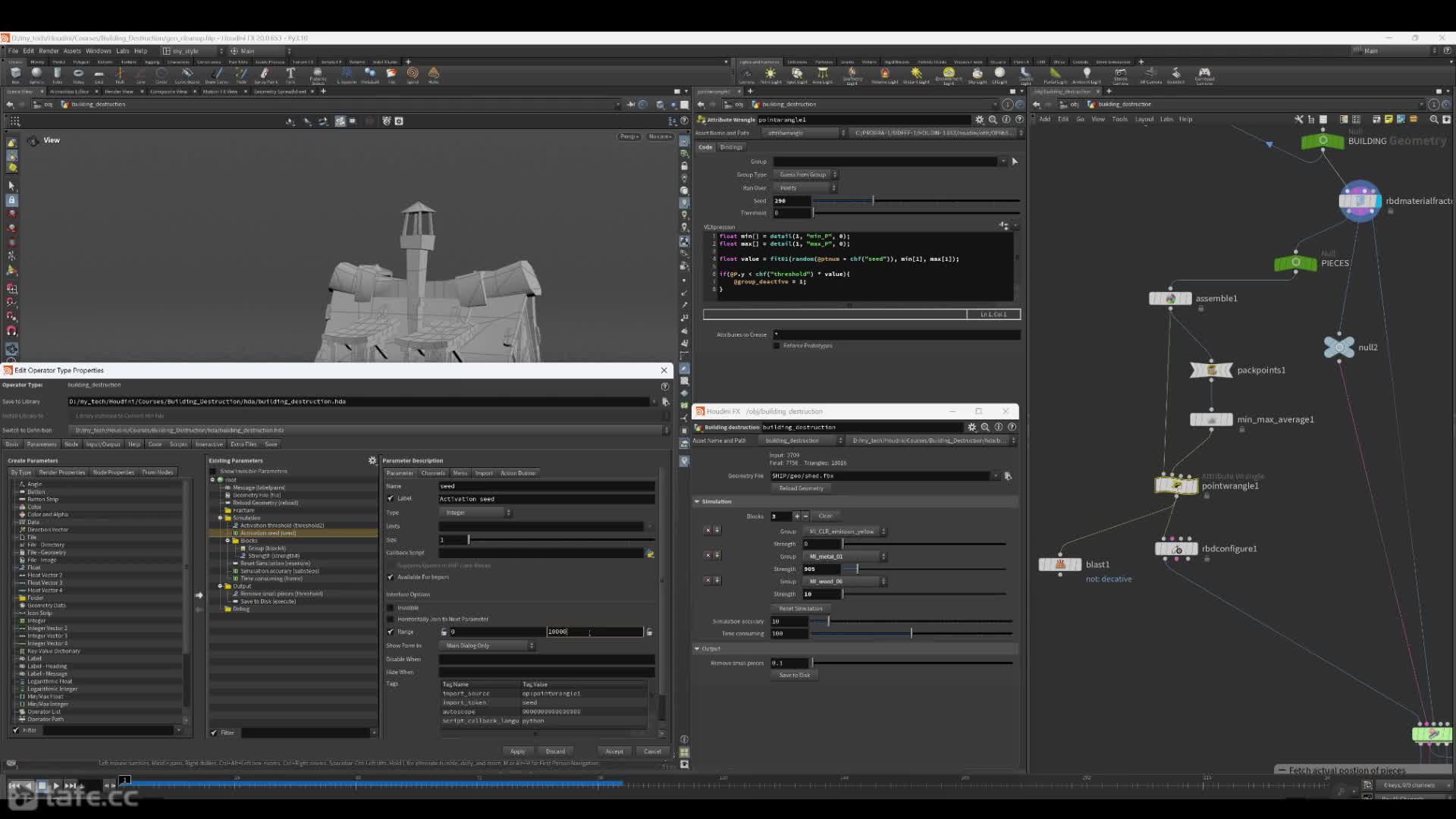The image size is (1456, 819).
Task: Select the Point Light shelf tool
Action: [x=770, y=75]
